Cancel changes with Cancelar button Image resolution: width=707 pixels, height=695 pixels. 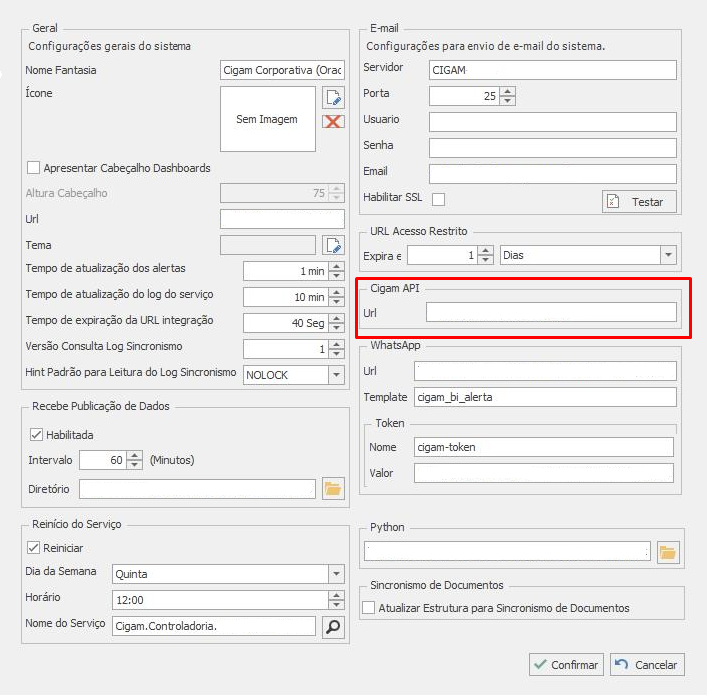click(646, 664)
